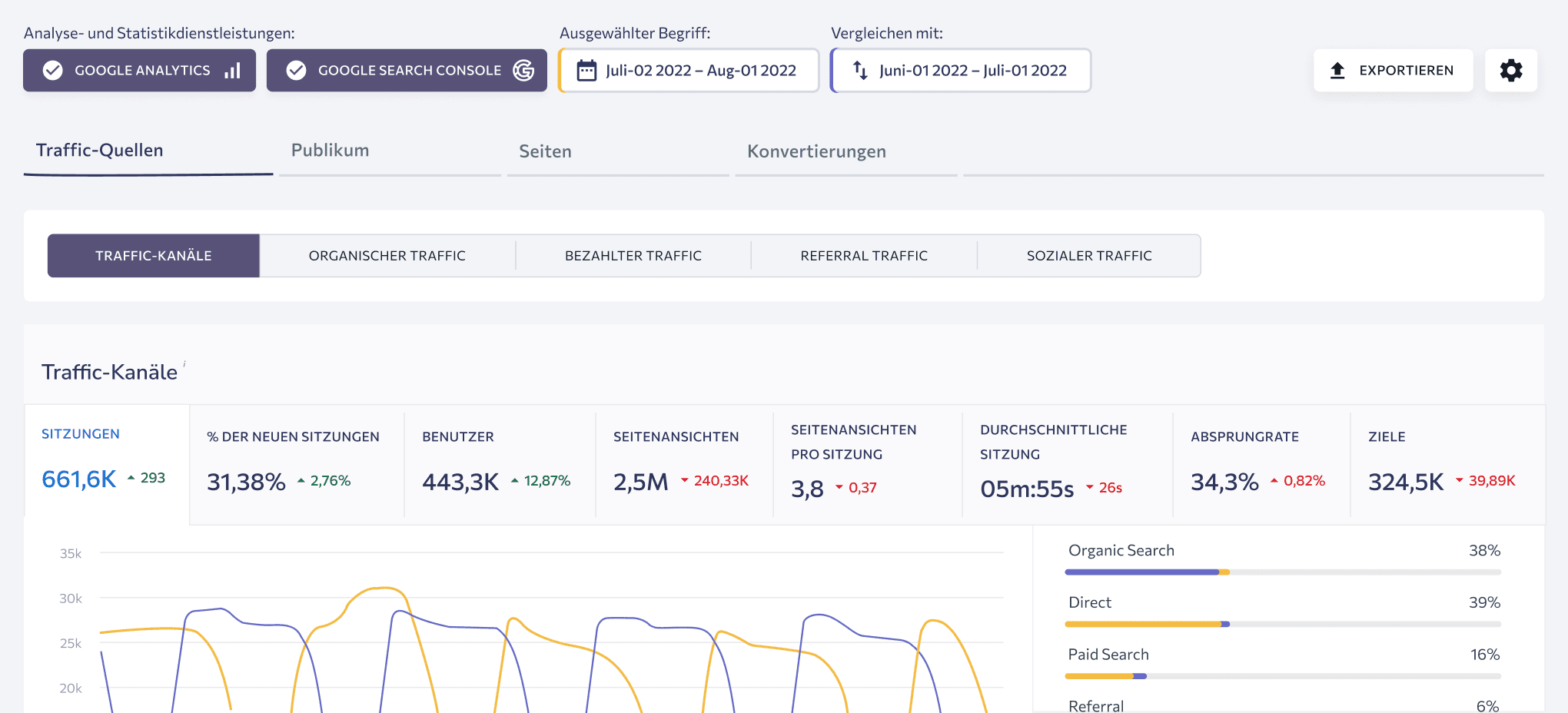
Task: Click the Direct channel label
Action: click(1090, 603)
